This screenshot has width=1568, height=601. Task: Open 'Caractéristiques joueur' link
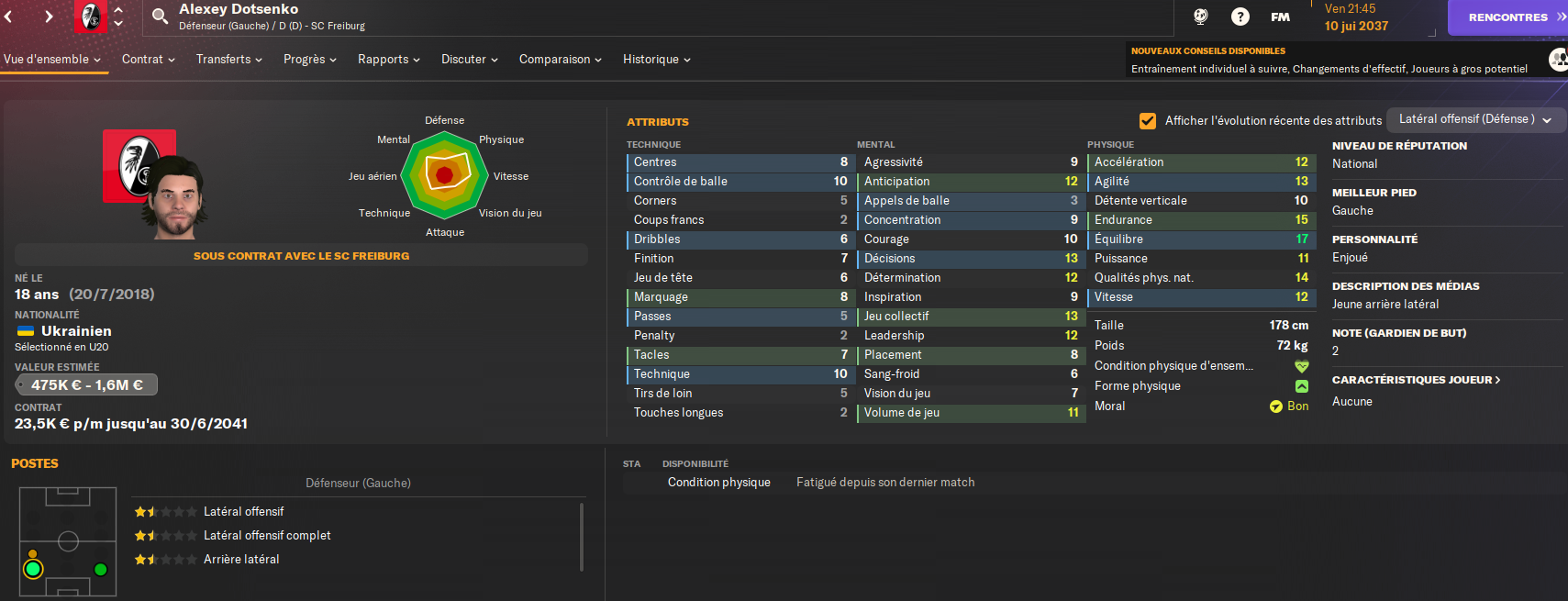pos(1416,380)
